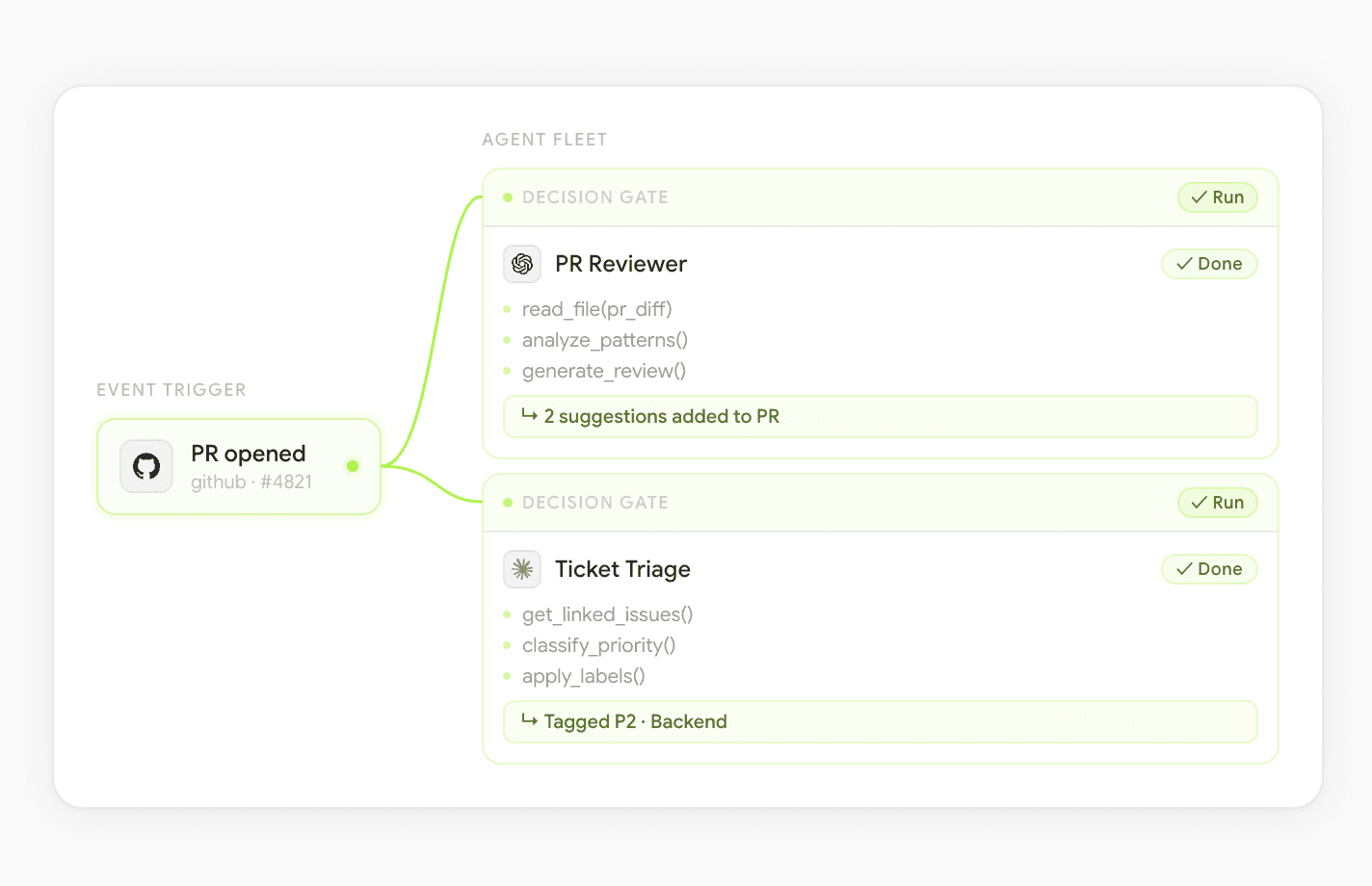Screen dimensions: 1372x886
Task: Click the Done badge for Ticket Triage
Action: pyautogui.click(x=1208, y=569)
